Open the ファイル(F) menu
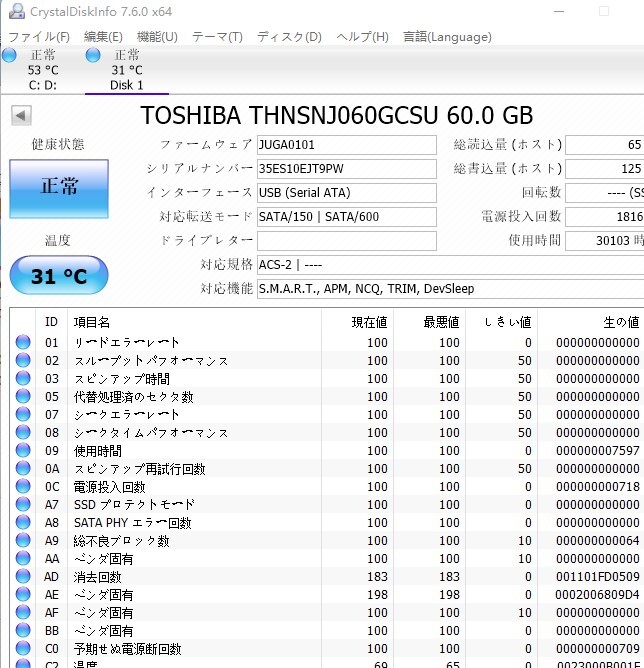The width and height of the screenshot is (644, 668). pos(39,37)
